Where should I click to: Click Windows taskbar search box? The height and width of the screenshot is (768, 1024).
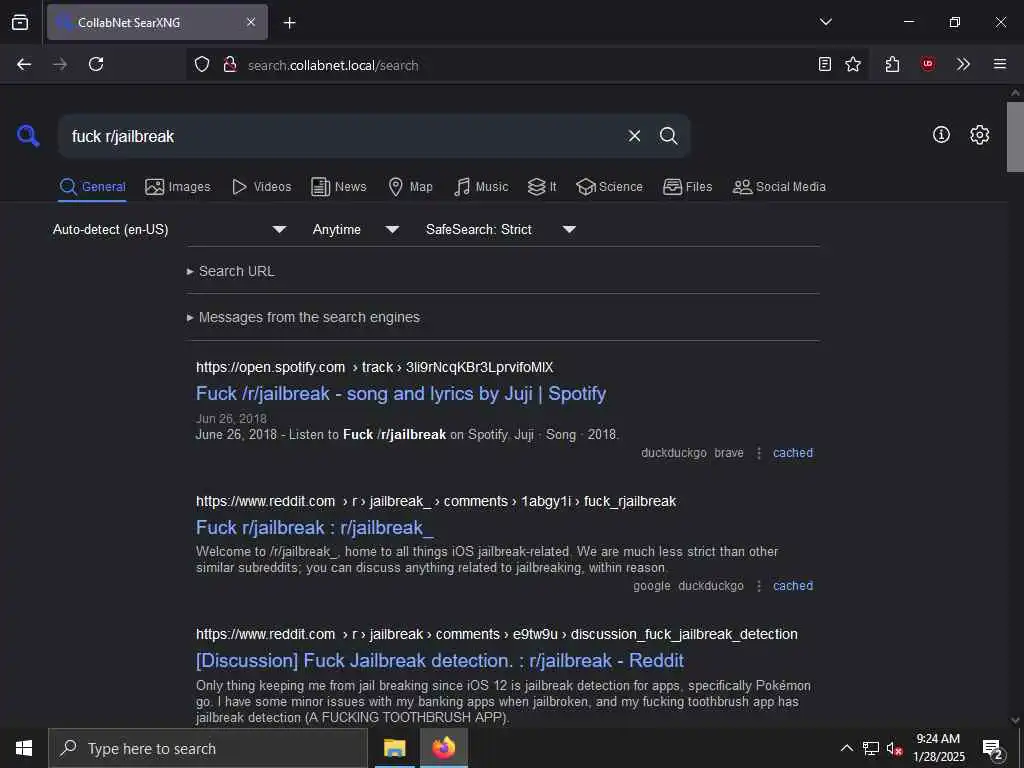click(208, 748)
